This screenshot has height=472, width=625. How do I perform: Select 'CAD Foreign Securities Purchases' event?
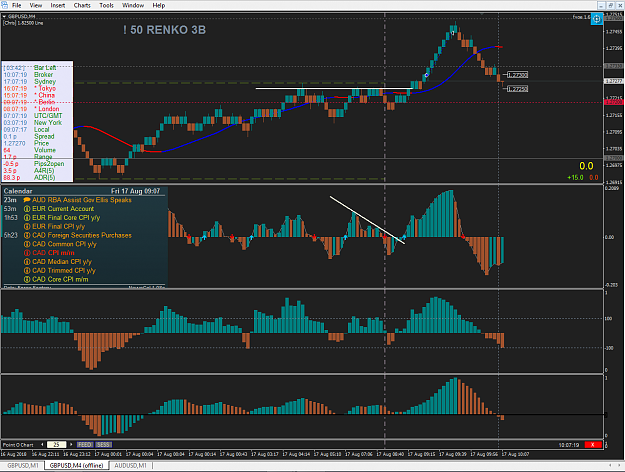(x=82, y=235)
